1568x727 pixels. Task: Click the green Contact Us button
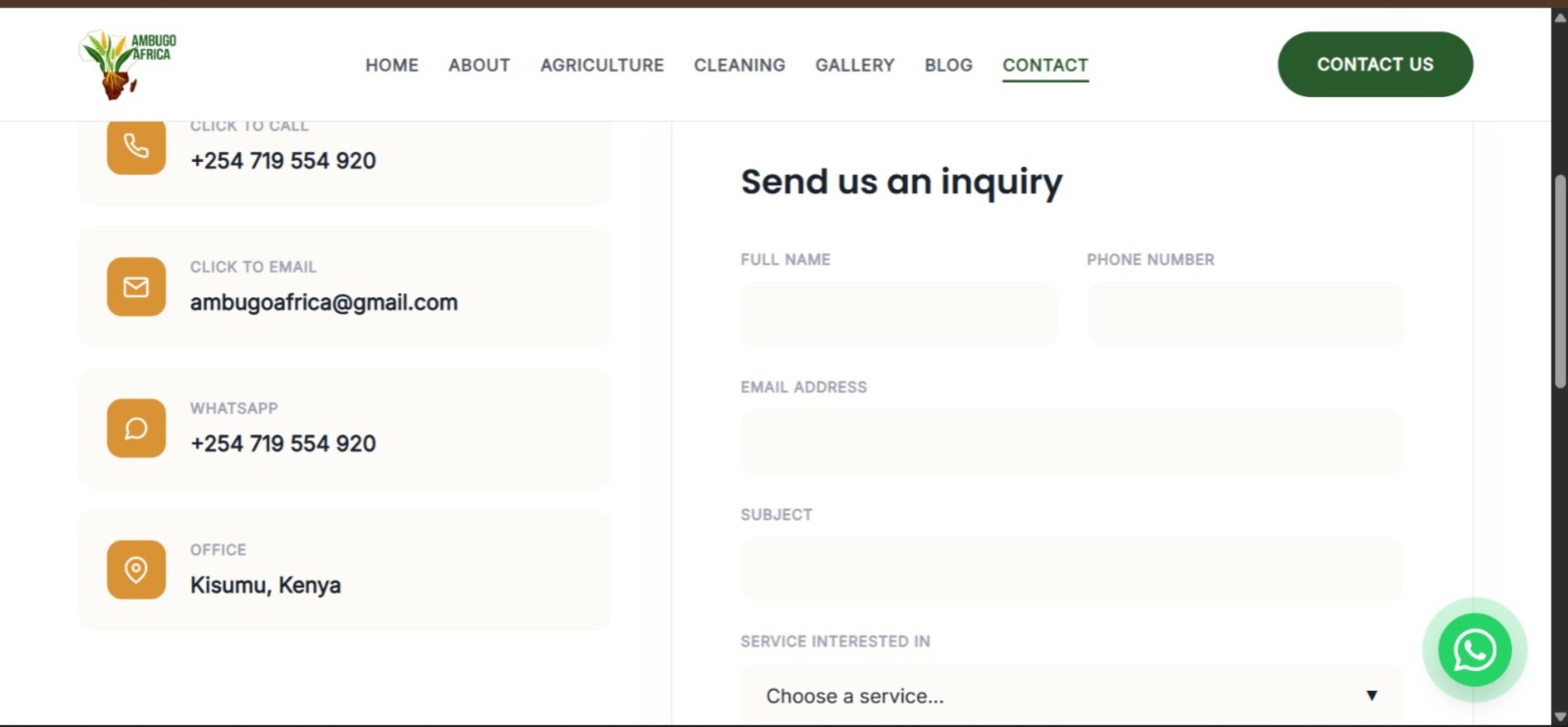pyautogui.click(x=1375, y=64)
